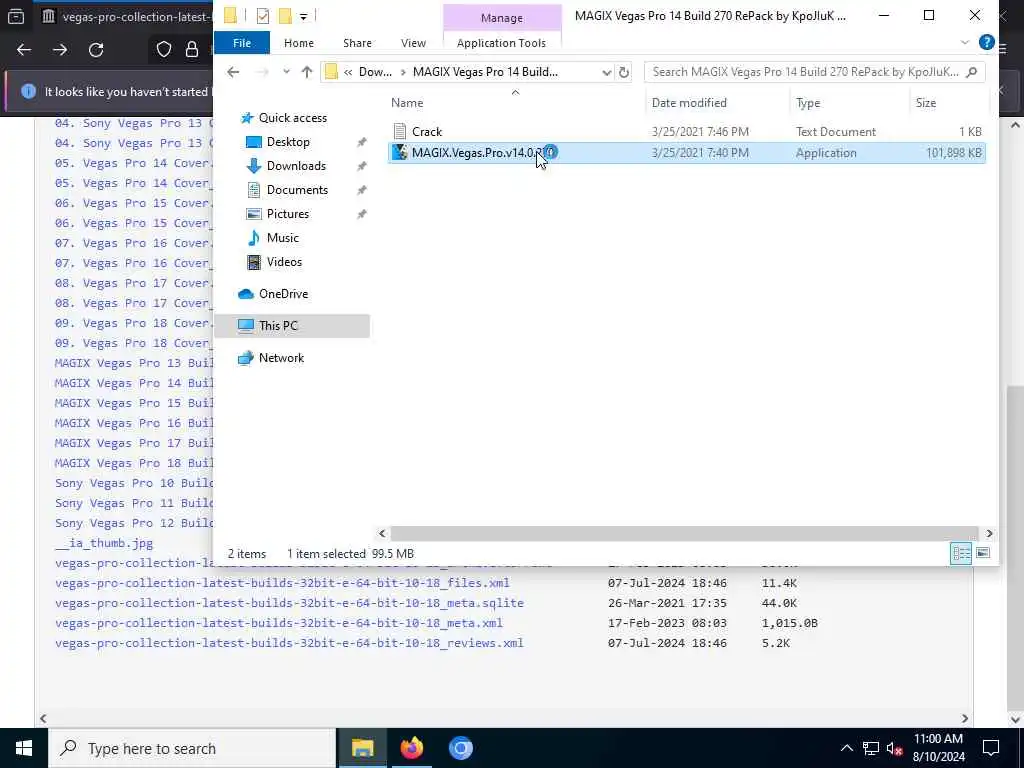Sort files by Type column
This screenshot has height=768, width=1024.
(808, 103)
